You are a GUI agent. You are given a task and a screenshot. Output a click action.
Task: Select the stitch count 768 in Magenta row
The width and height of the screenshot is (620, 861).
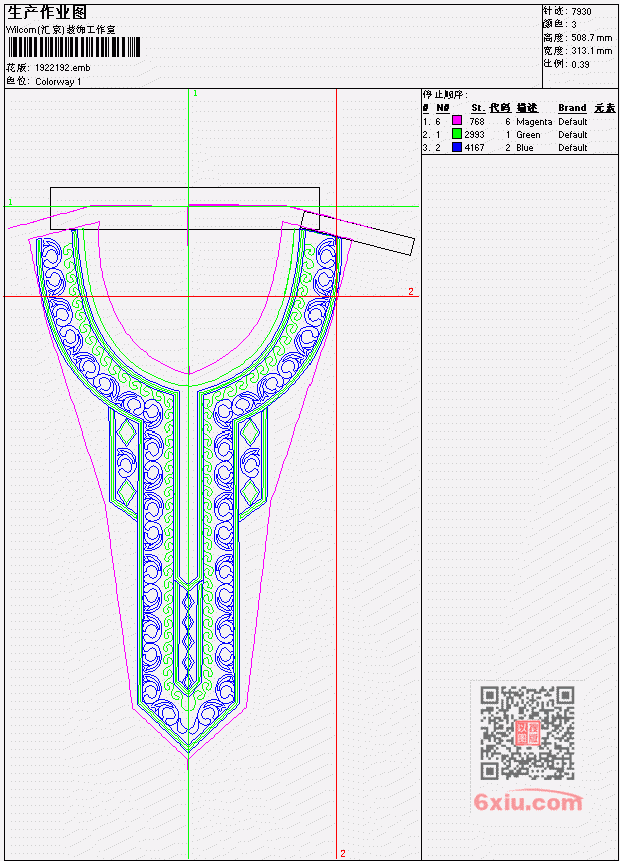coord(477,121)
